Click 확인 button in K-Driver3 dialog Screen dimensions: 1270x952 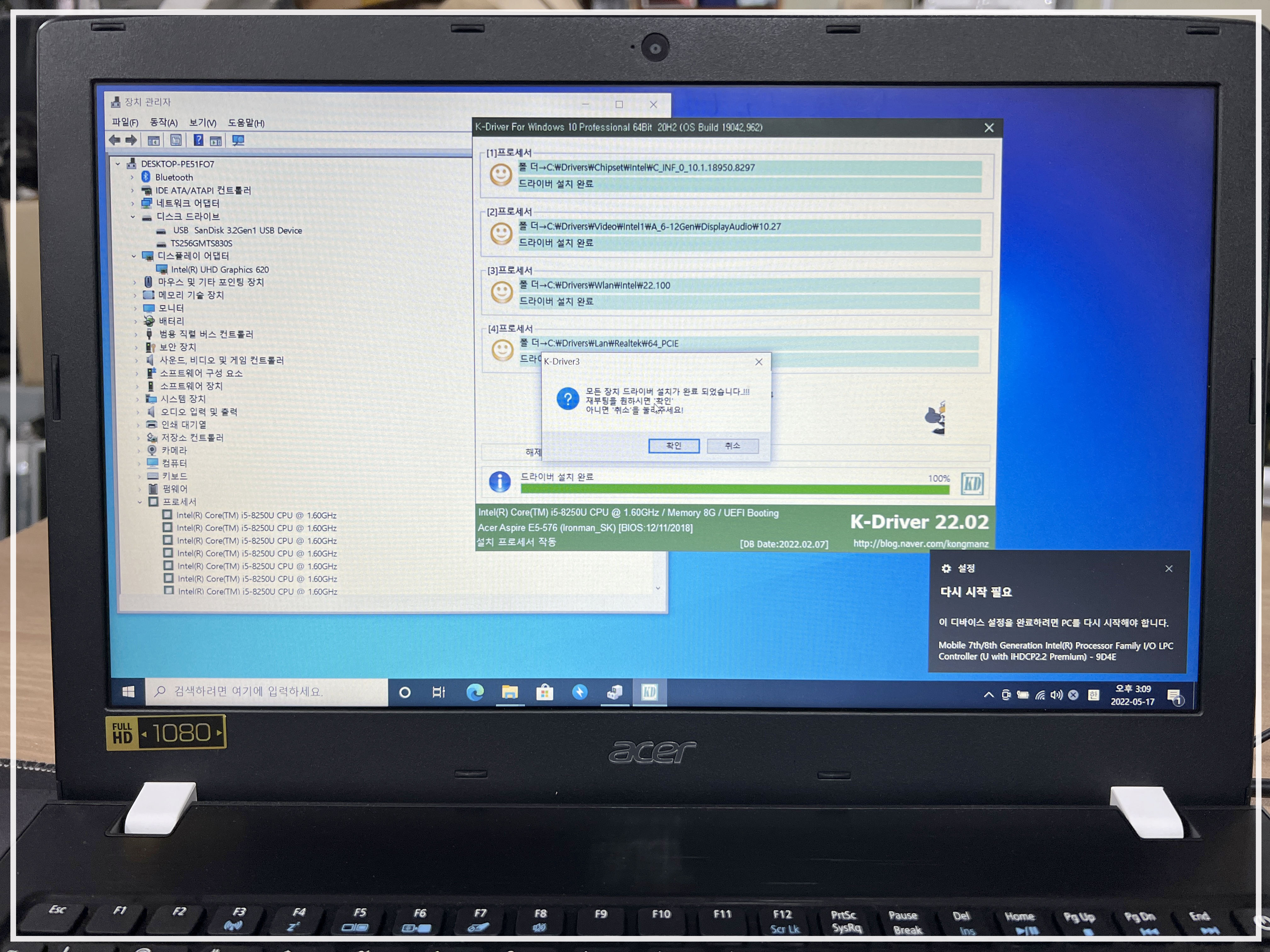pos(673,446)
